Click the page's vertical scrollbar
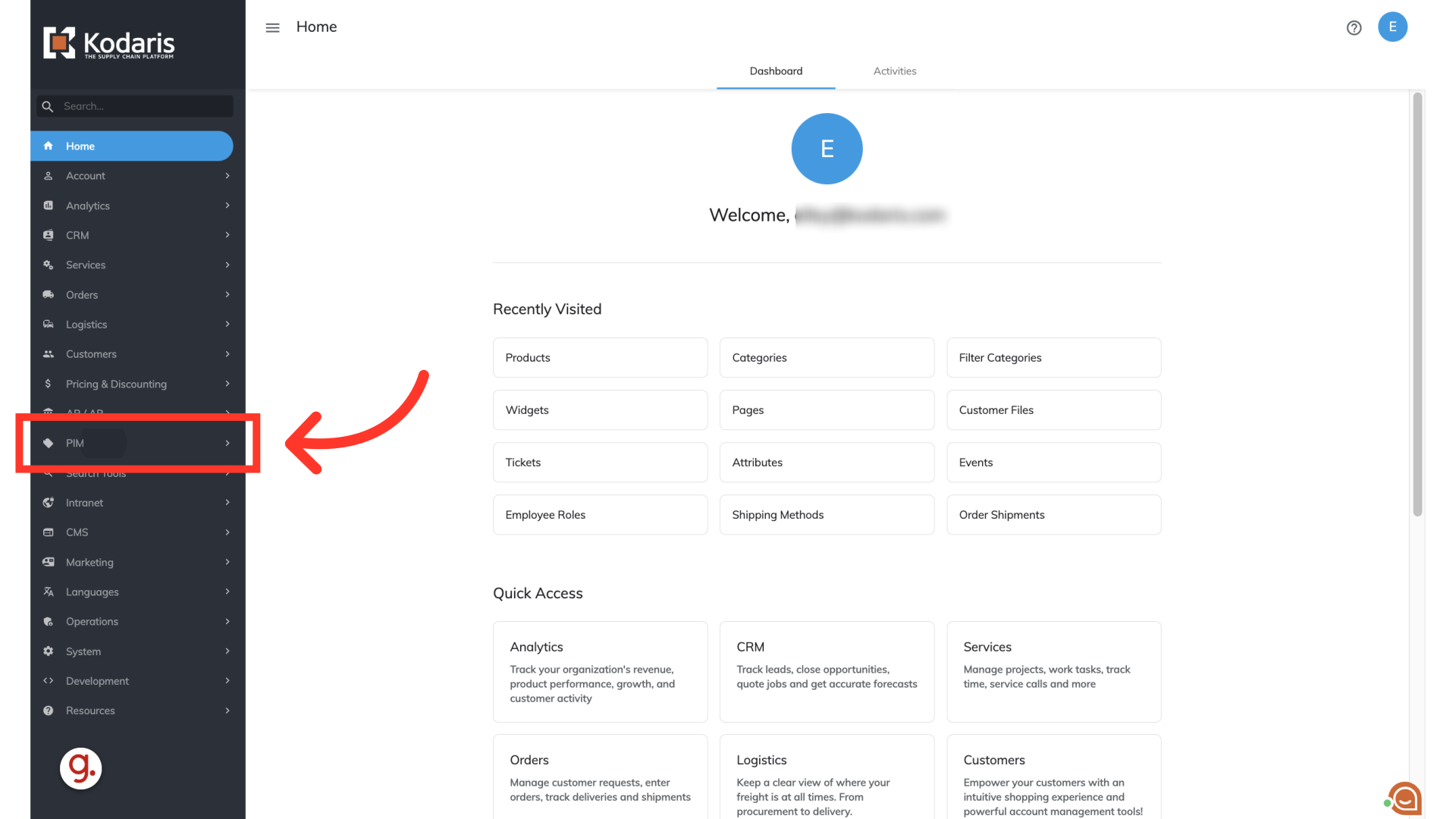This screenshot has height=819, width=1456. point(1417,303)
